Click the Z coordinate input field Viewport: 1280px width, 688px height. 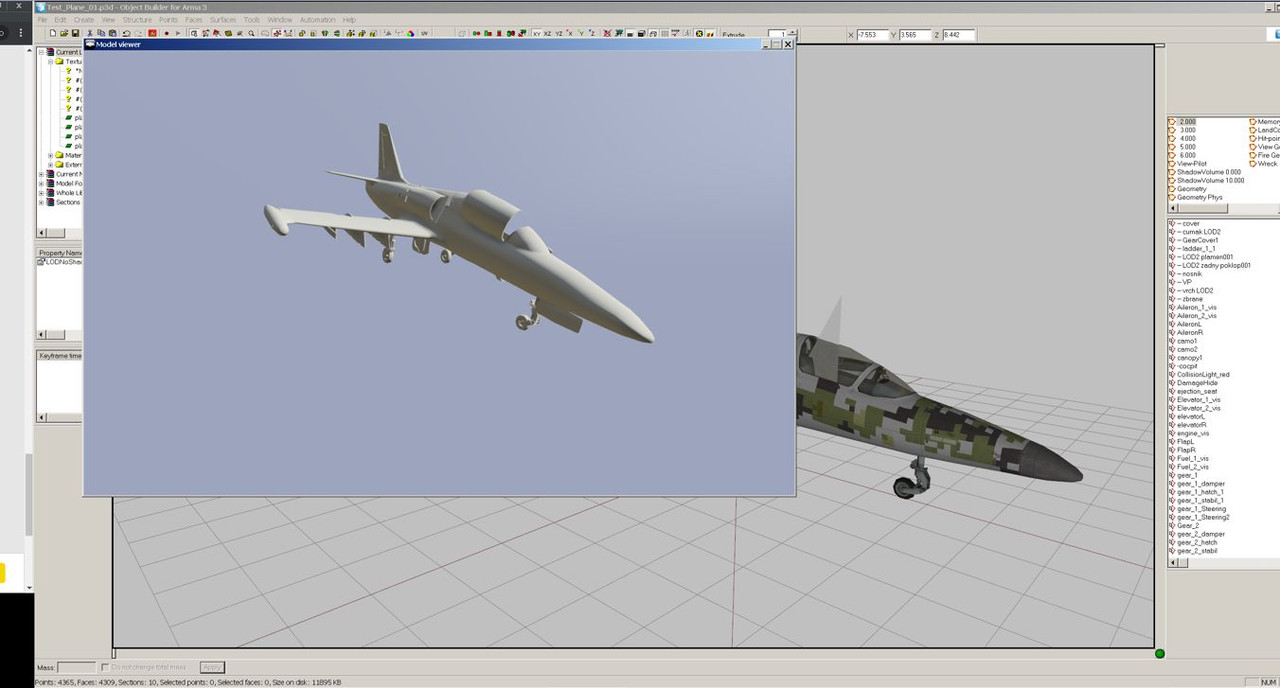pos(958,35)
